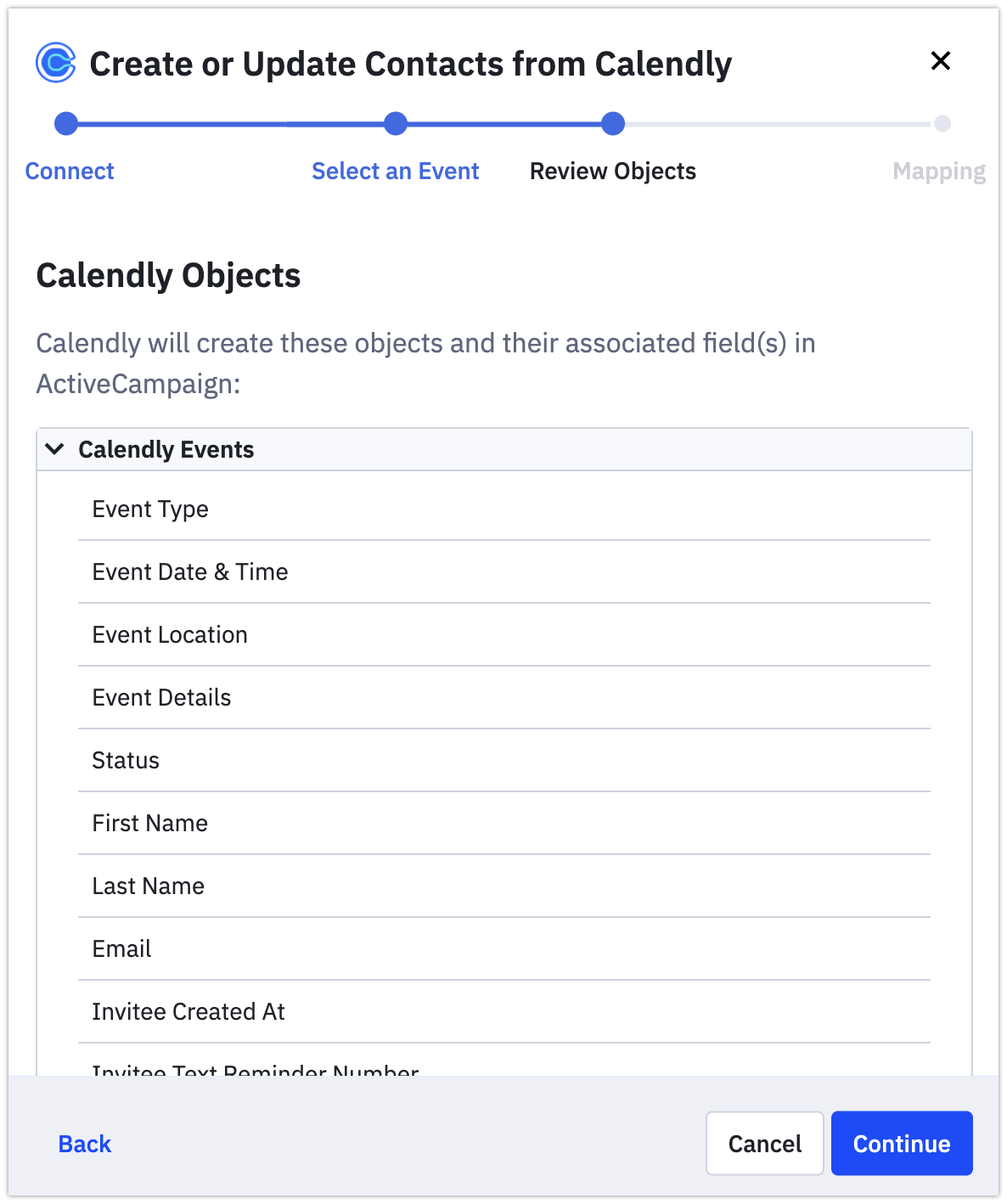The width and height of the screenshot is (1007, 1204).
Task: Click the Review Objects step circle
Action: coord(613,124)
